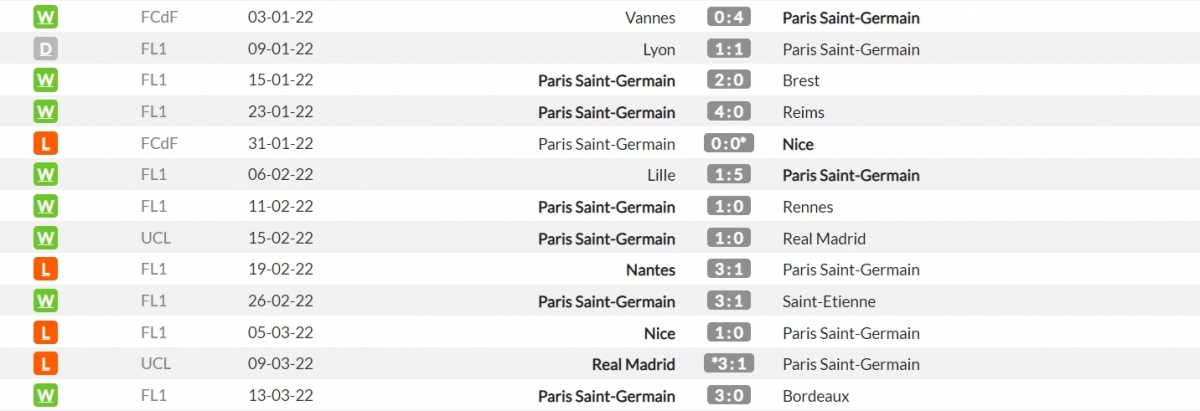
Task: Click the L badge for Nantes loss
Action: point(46,270)
